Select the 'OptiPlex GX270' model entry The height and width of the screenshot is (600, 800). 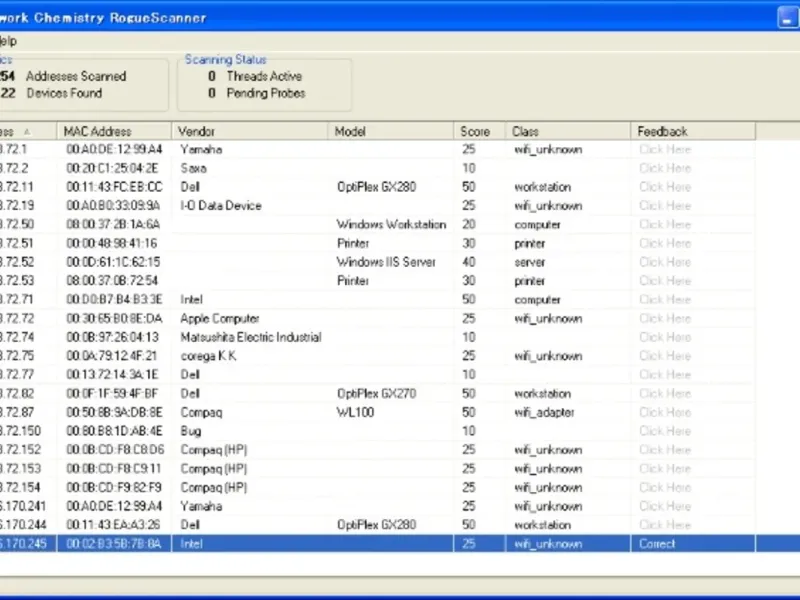(x=377, y=393)
